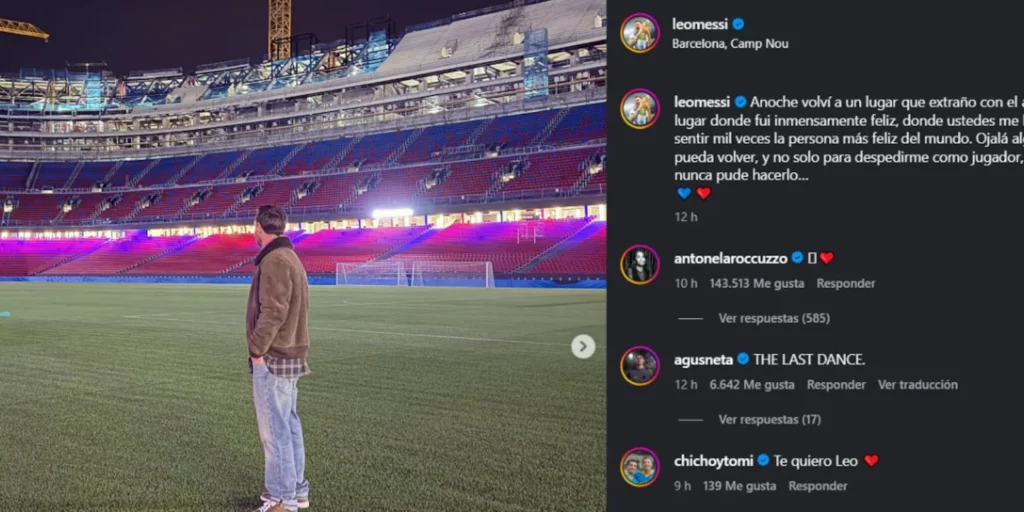1024x512 pixels.
Task: Click the leomessi avatar beside the caption
Action: (639, 109)
